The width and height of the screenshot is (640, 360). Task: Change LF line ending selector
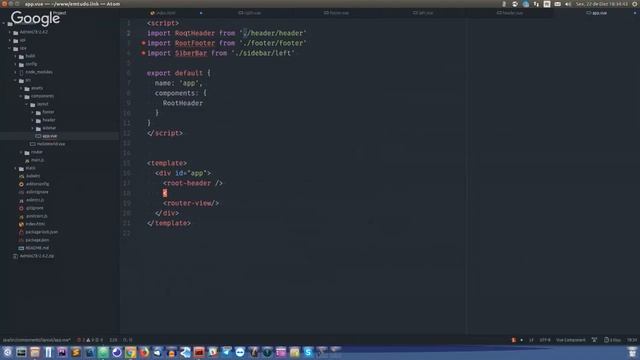pyautogui.click(x=531, y=340)
